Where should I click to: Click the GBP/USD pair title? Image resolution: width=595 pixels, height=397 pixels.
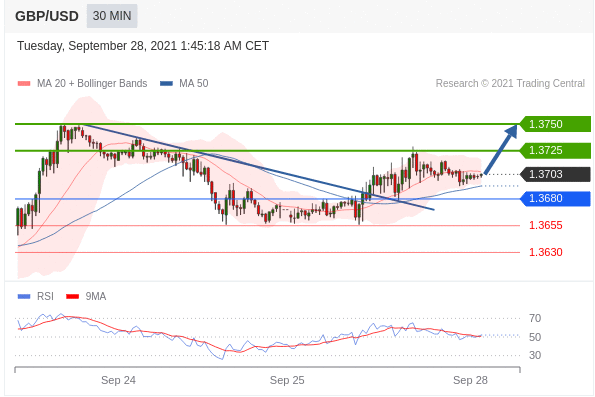47,16
